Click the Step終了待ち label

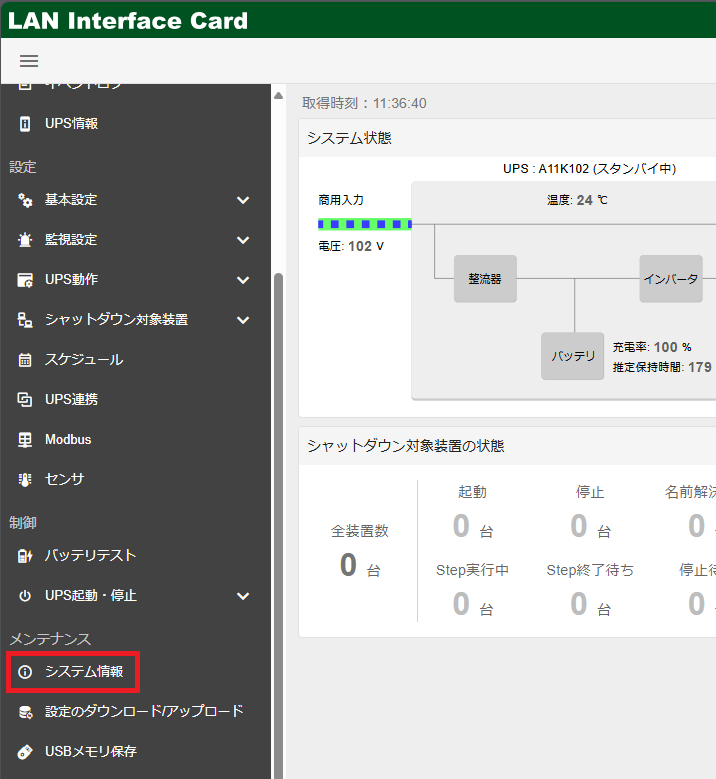(x=590, y=570)
